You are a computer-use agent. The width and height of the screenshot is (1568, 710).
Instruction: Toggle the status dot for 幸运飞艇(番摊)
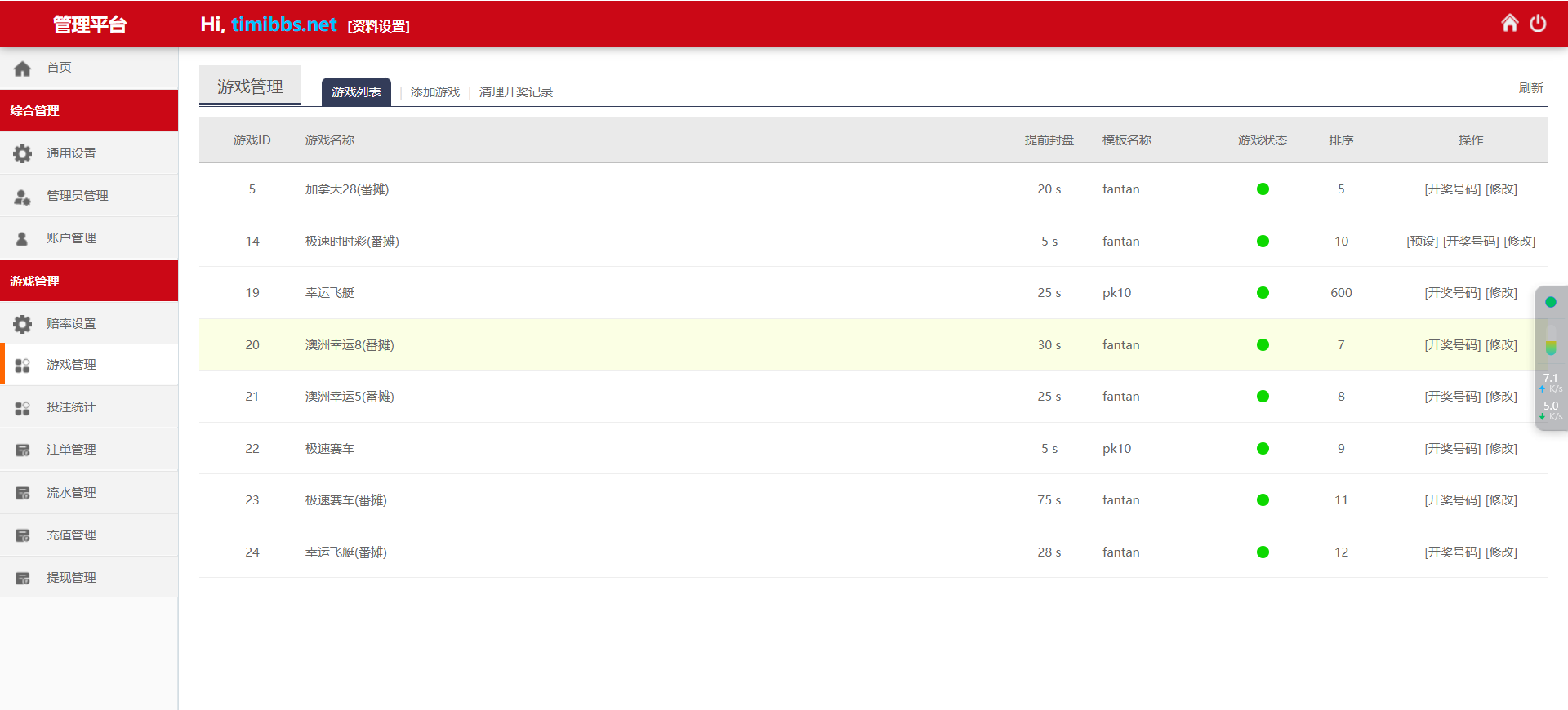tap(1263, 552)
